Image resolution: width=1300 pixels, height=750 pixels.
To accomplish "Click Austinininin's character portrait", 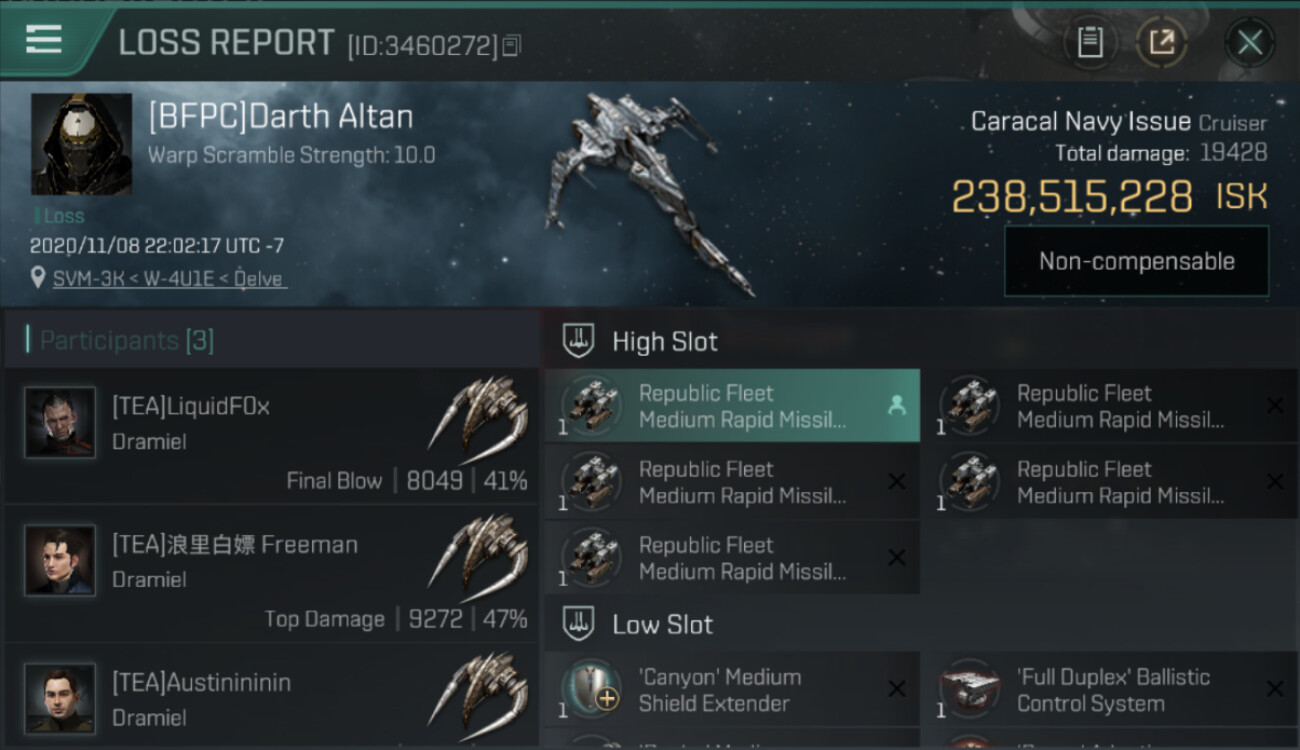I will coord(60,698).
